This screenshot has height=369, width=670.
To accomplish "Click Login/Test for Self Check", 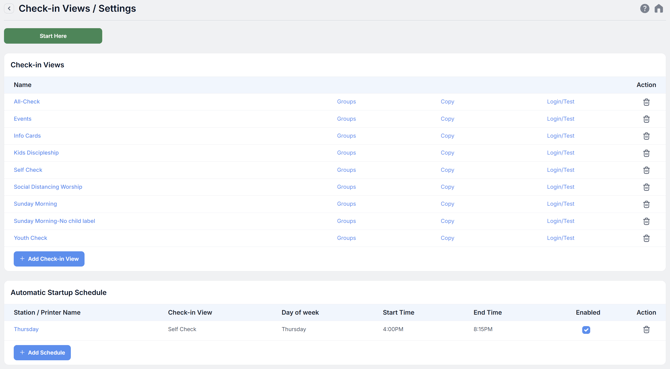I will point(561,170).
